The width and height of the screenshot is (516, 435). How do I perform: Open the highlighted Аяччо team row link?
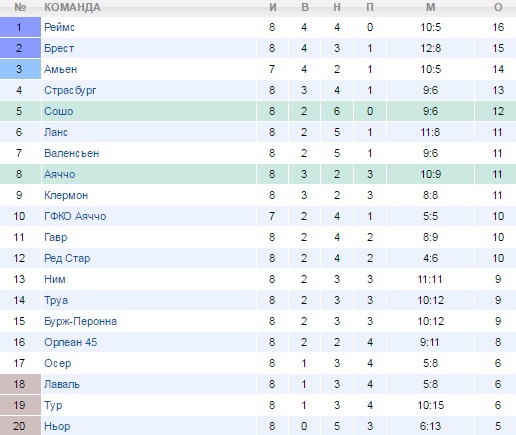pos(60,174)
